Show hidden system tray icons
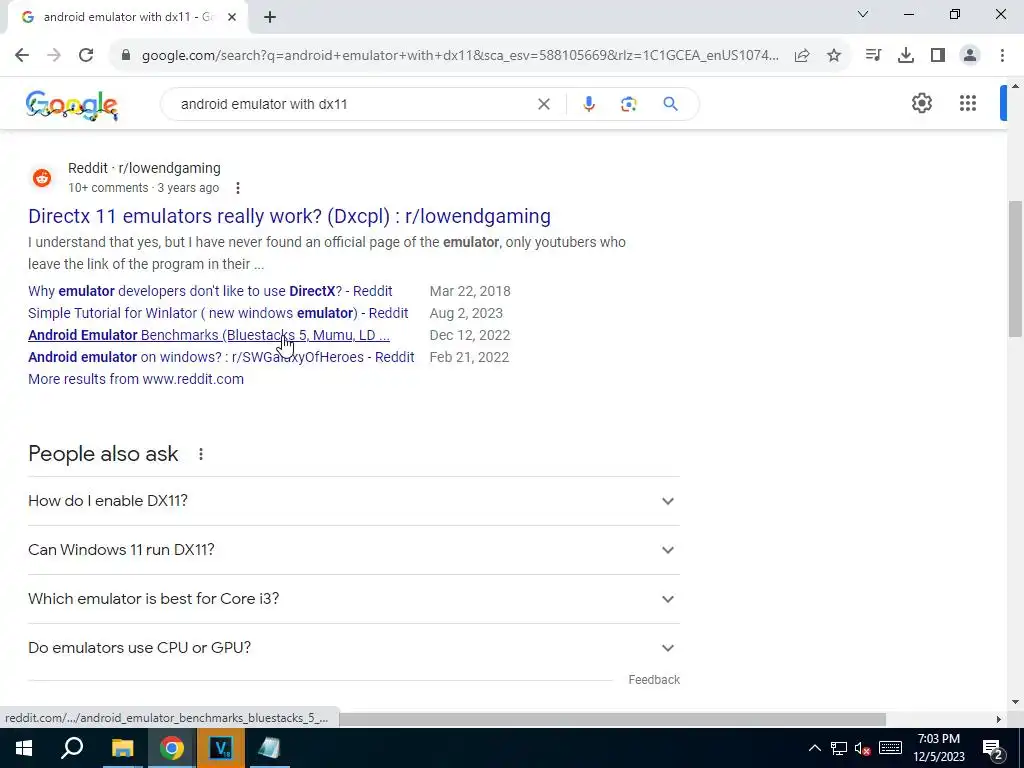Viewport: 1024px width, 768px height. pyautogui.click(x=814, y=748)
